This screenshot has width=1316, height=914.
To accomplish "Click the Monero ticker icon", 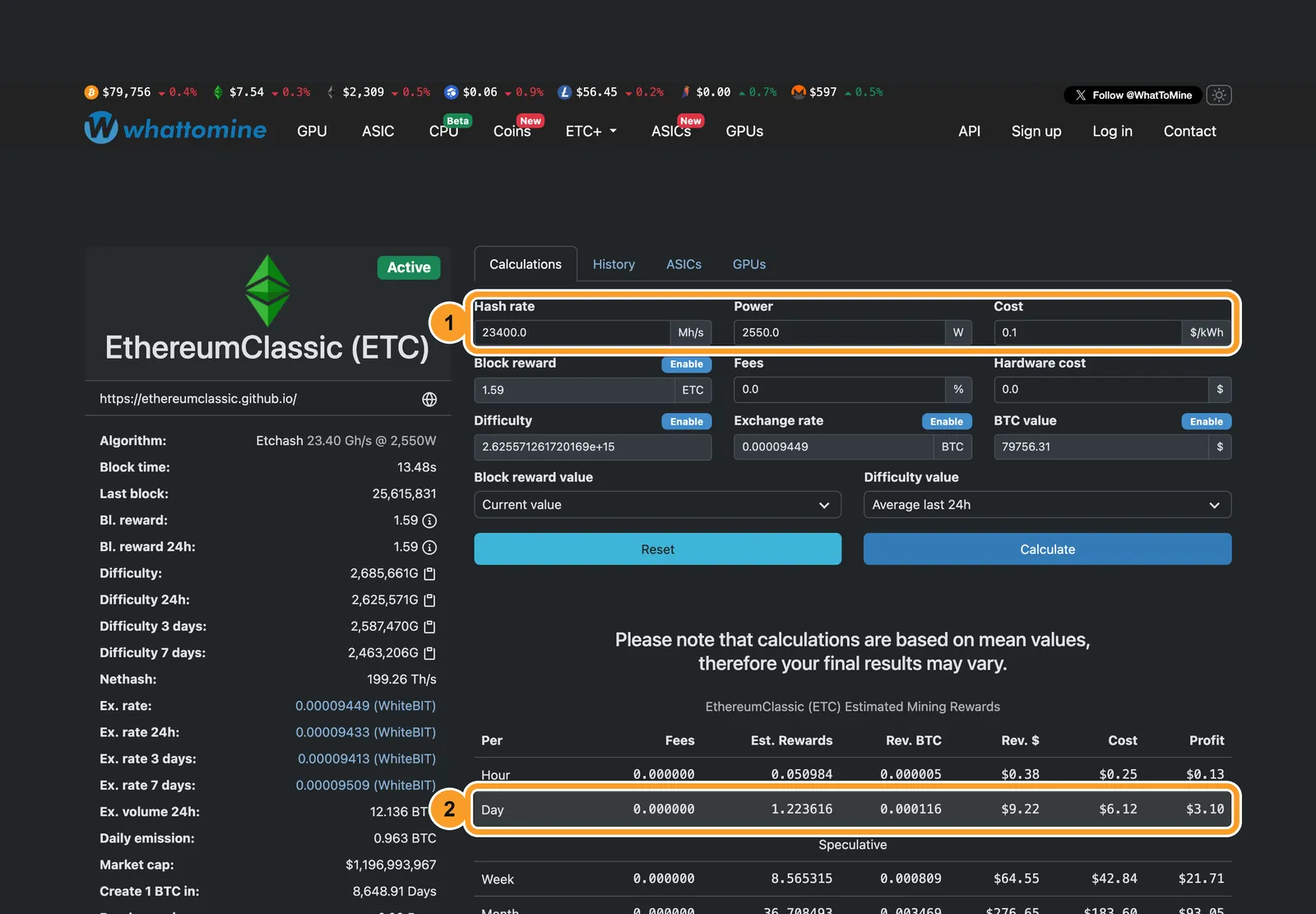I will pyautogui.click(x=798, y=92).
